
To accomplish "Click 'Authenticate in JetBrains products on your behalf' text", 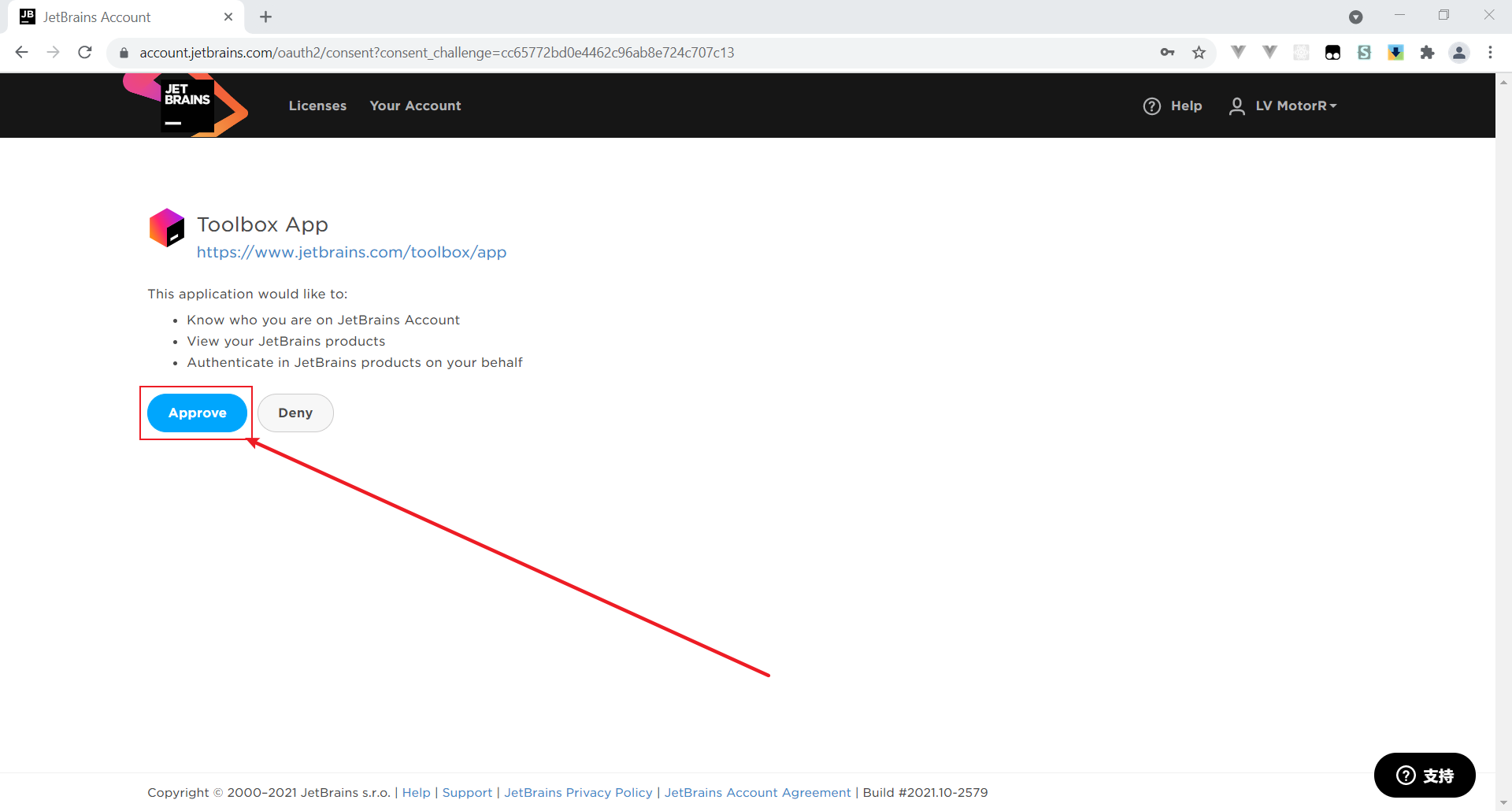I will (354, 362).
